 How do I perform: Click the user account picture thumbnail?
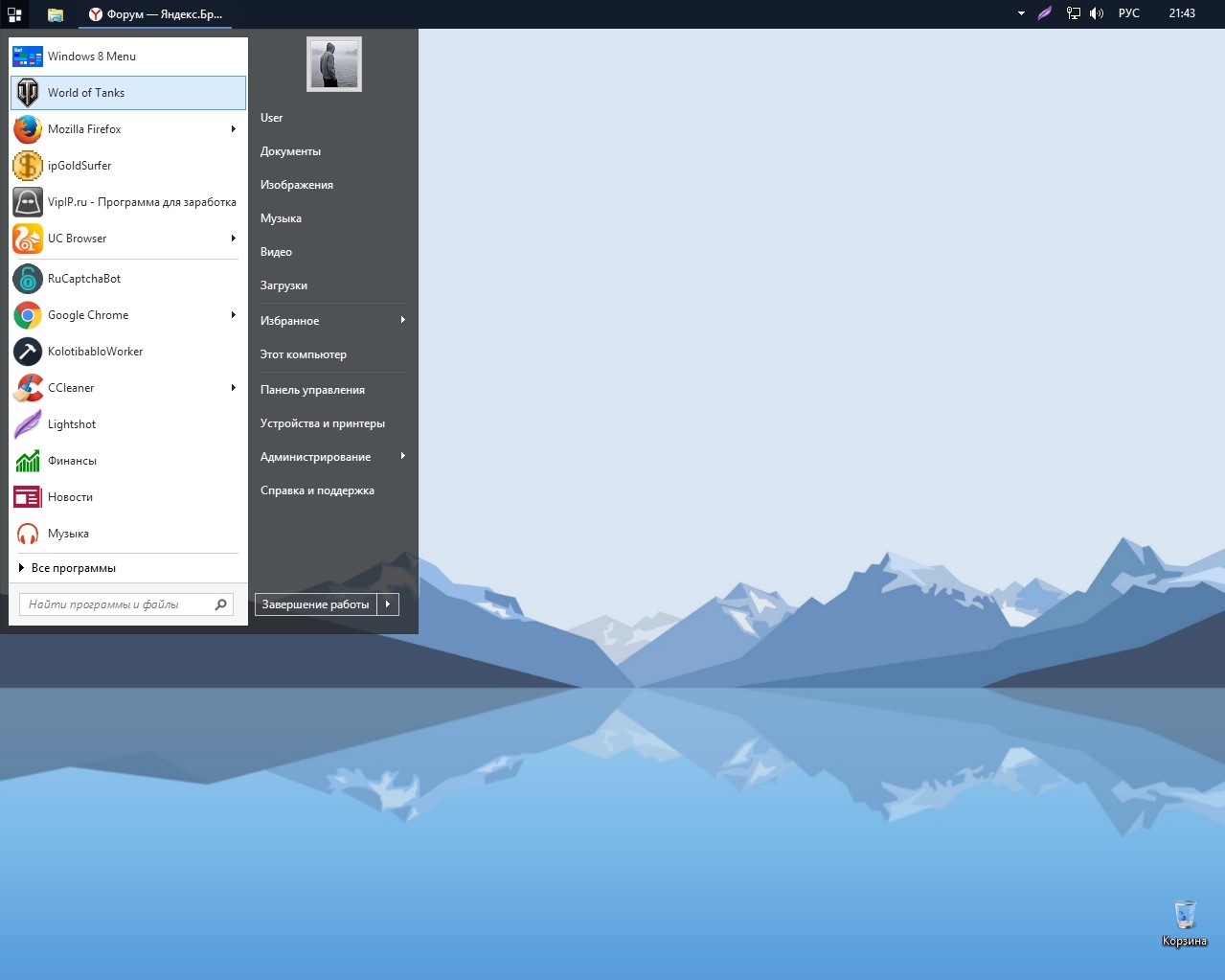click(334, 64)
